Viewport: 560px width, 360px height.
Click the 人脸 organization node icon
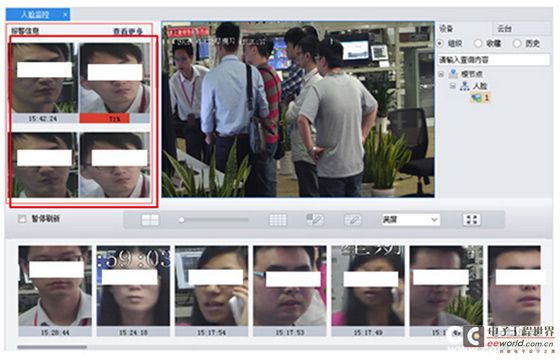(464, 86)
